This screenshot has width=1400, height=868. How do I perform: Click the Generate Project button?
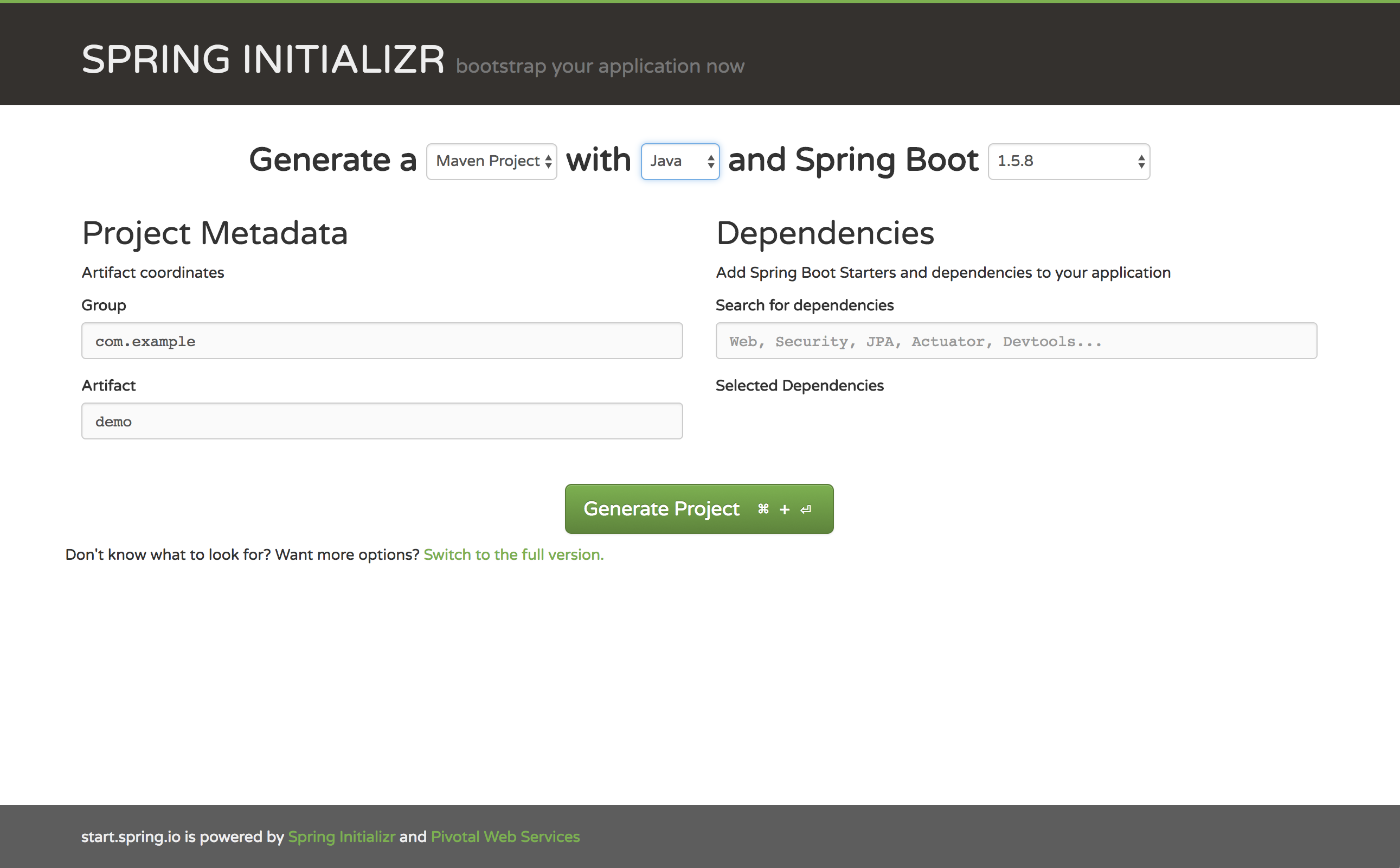coord(699,509)
